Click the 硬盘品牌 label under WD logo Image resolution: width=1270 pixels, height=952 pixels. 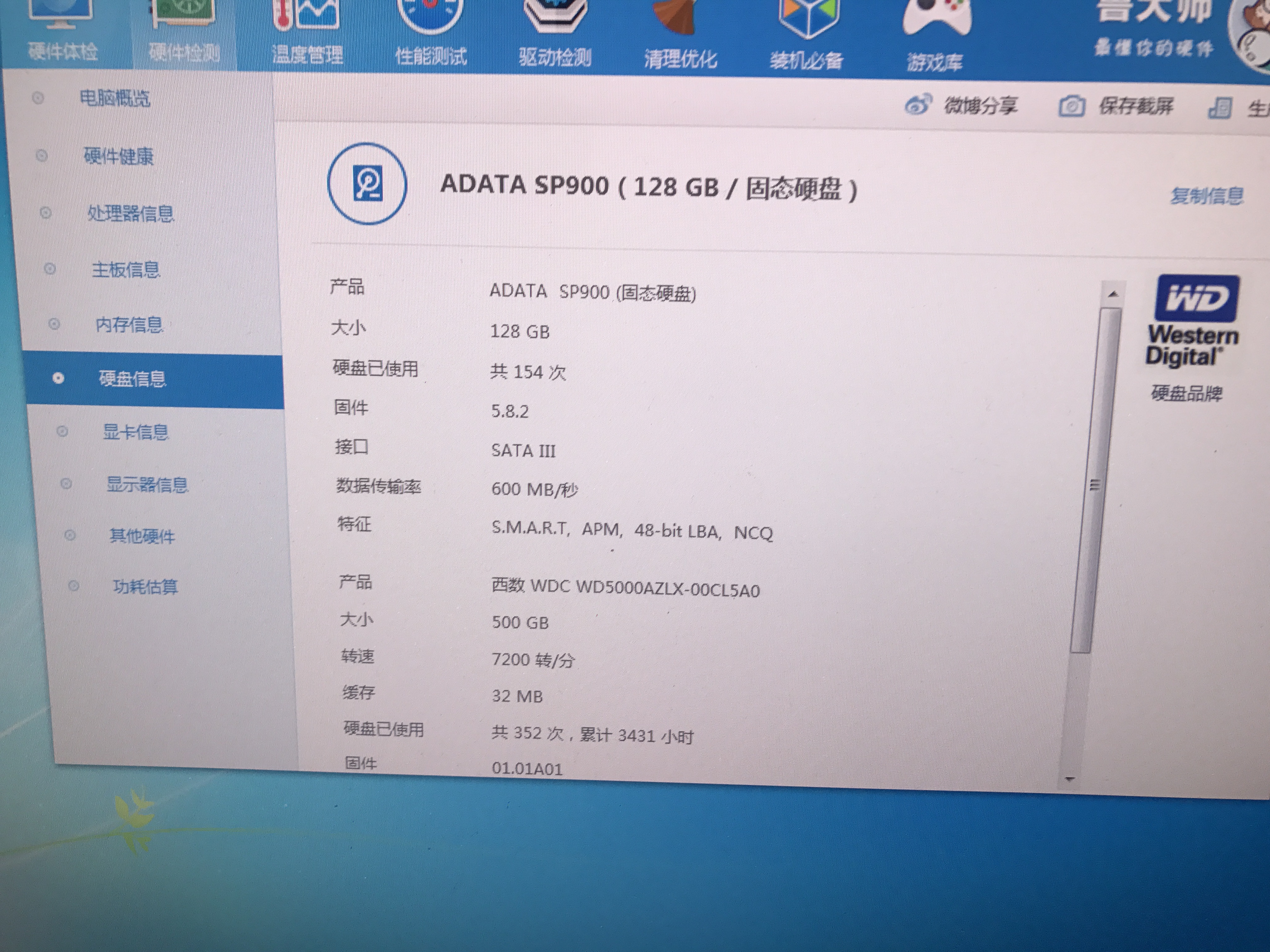click(1187, 394)
